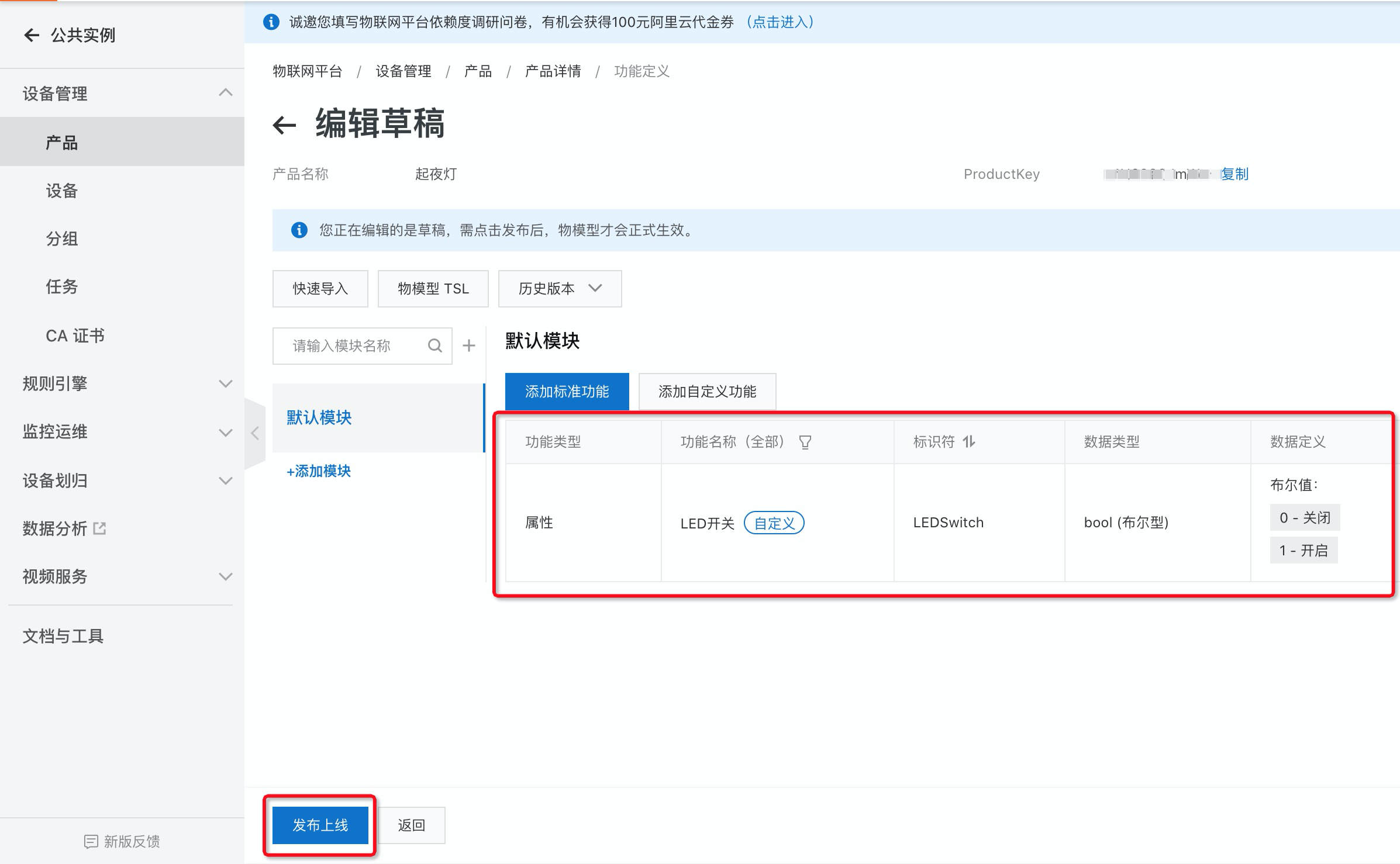Click the plus icon to add module
Screen dimensions: 1400x864
(x=469, y=346)
